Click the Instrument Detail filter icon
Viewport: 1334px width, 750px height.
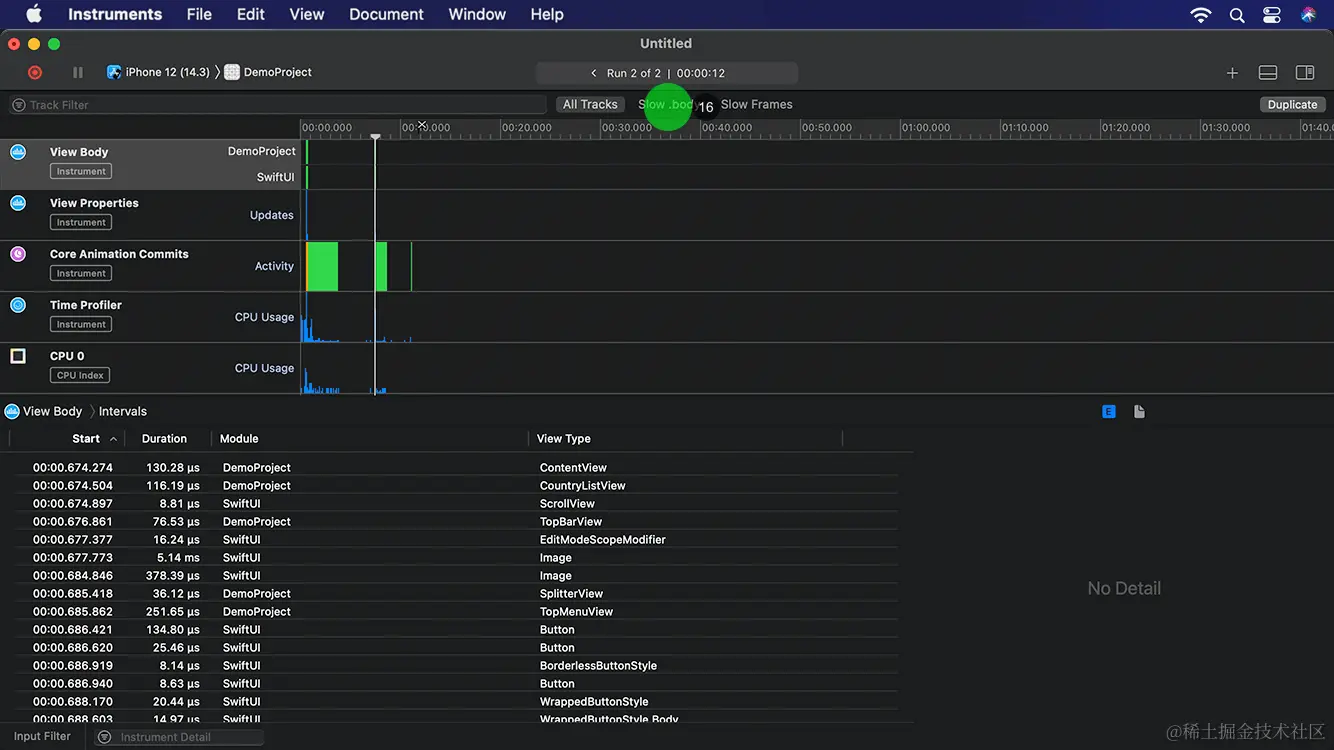pyautogui.click(x=105, y=737)
